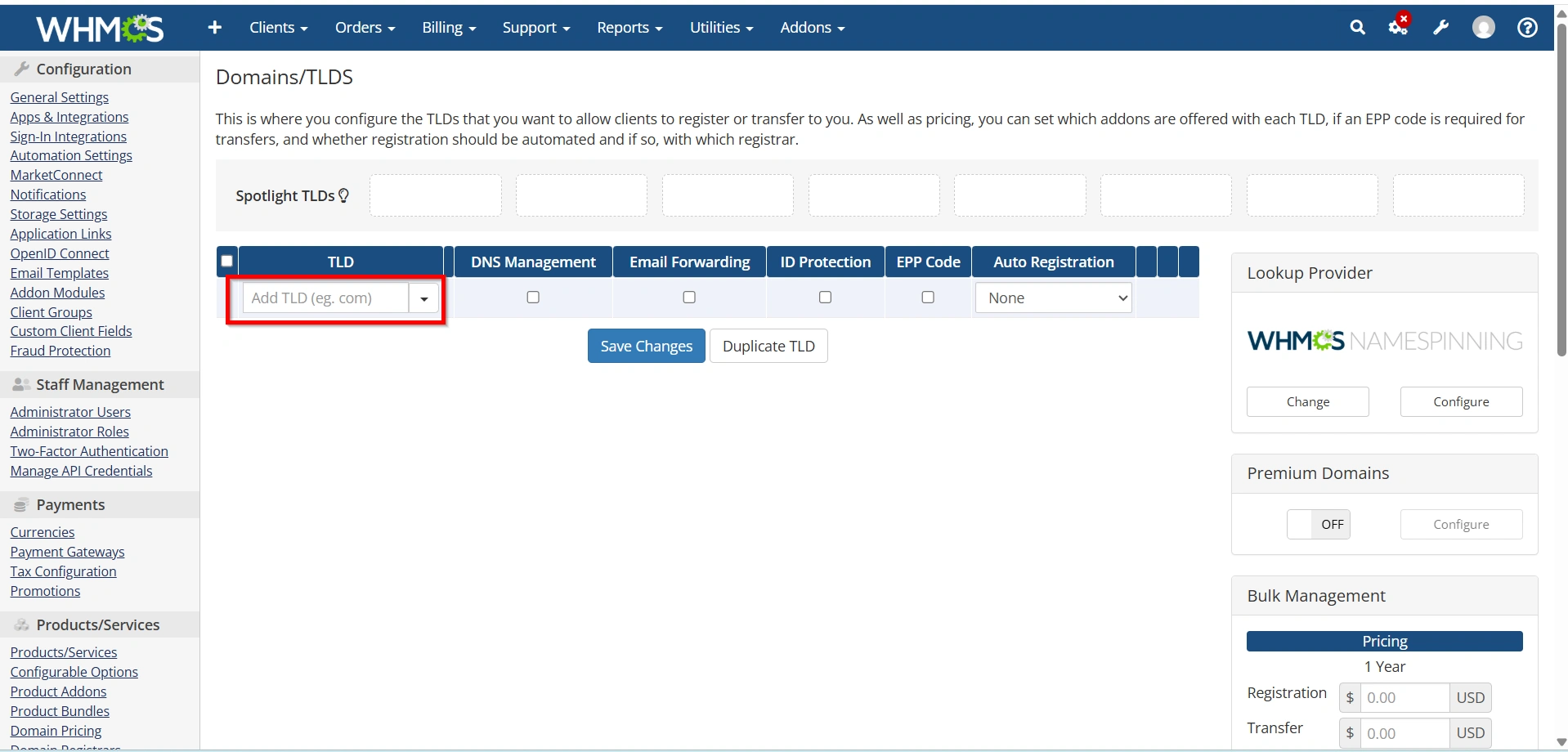Open General Settings link
The image size is (1568, 752).
tap(60, 97)
